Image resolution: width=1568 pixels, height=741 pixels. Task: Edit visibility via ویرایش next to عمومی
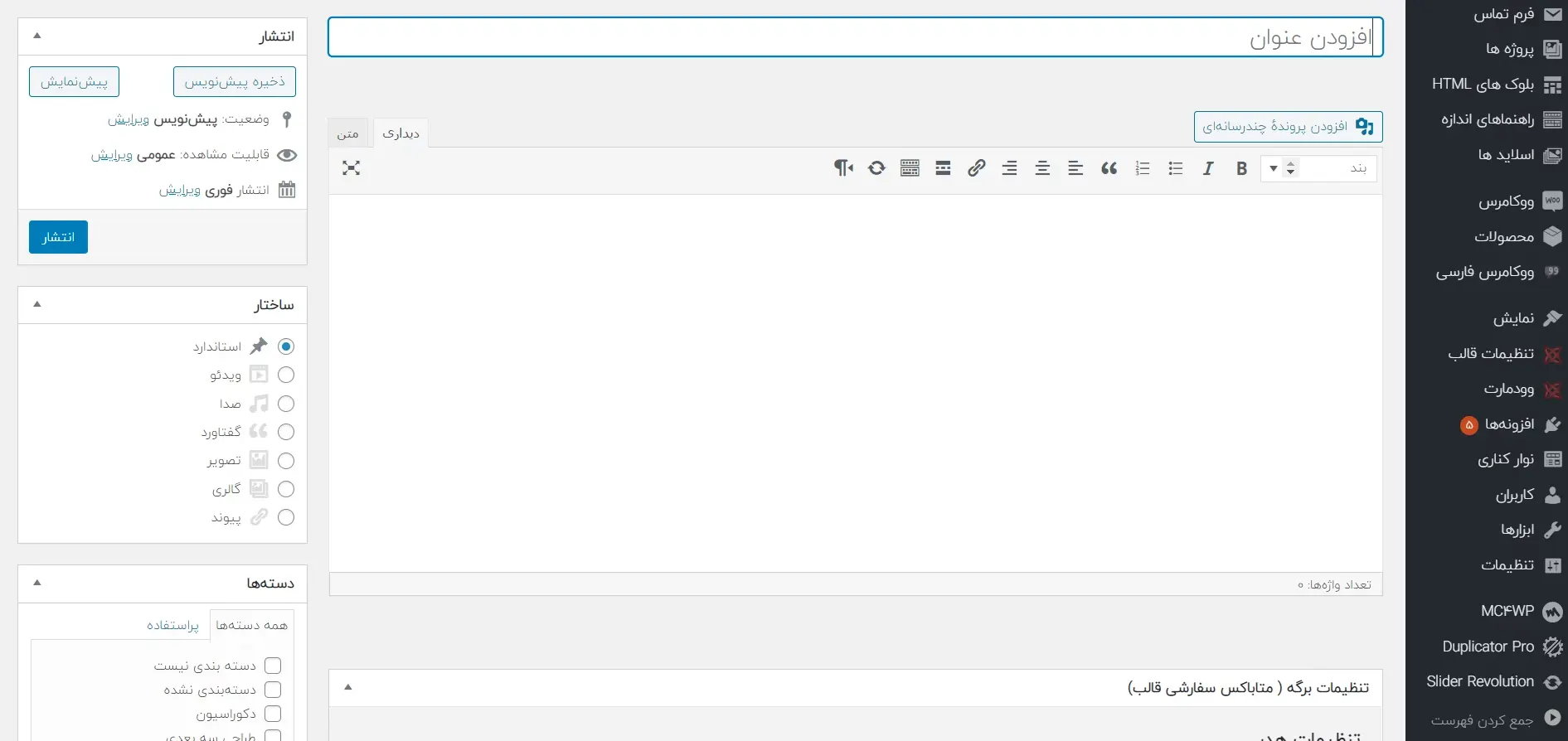tap(112, 155)
